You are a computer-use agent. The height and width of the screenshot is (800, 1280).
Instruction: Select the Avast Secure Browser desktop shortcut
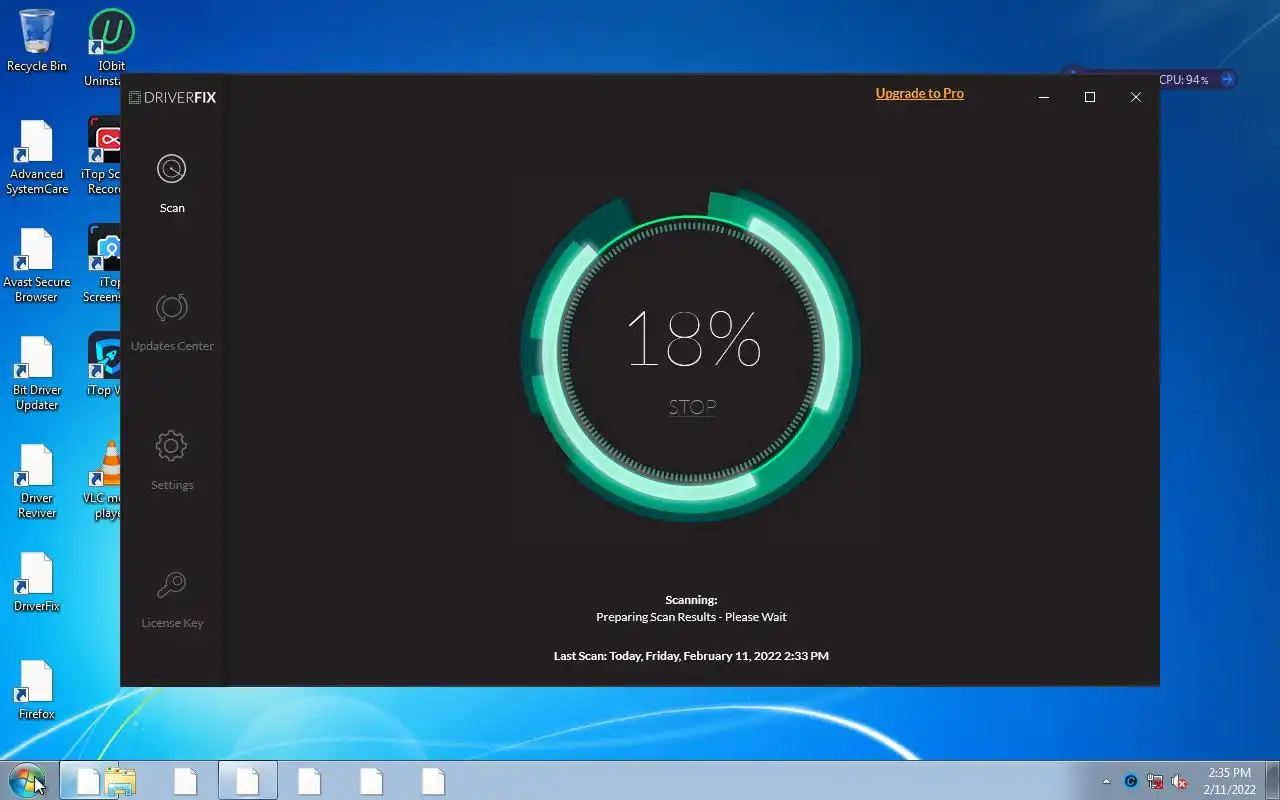point(37,265)
